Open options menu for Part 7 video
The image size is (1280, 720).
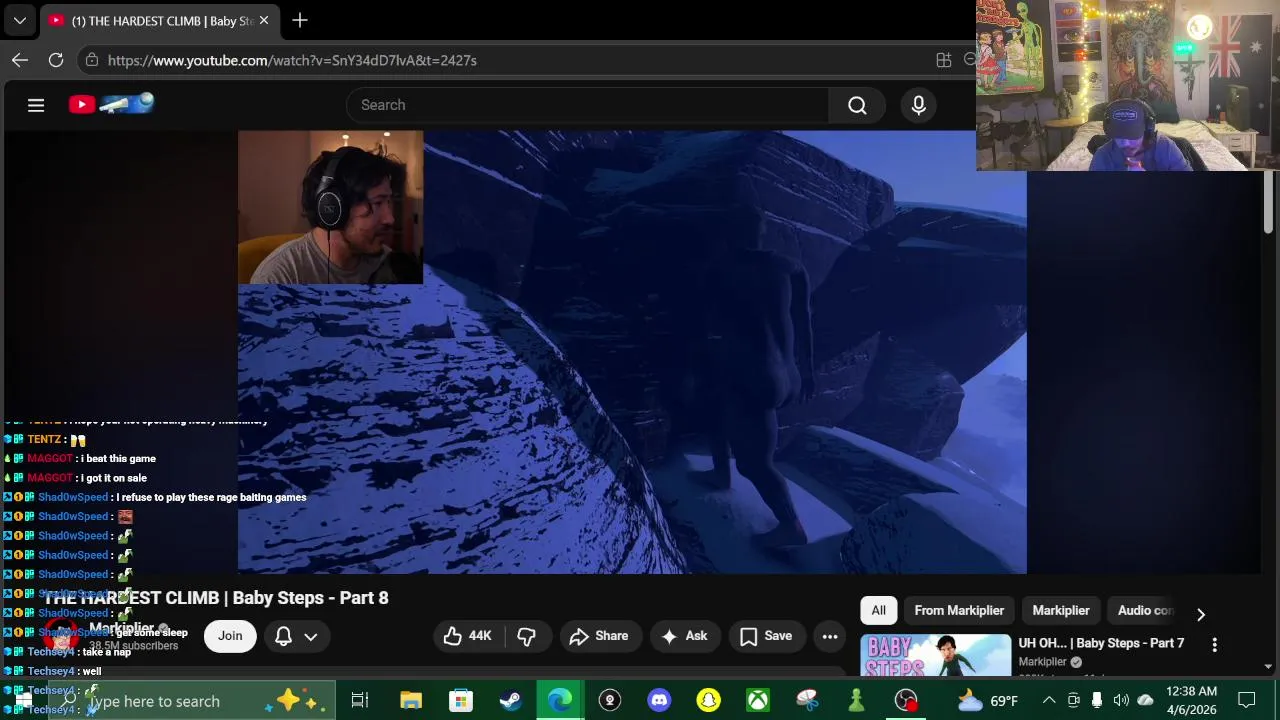(x=1214, y=645)
